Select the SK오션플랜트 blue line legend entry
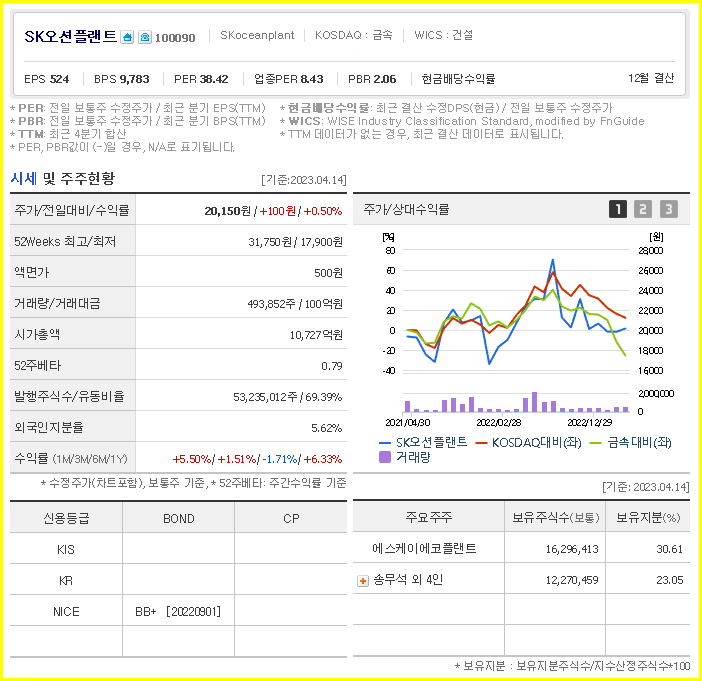 423,443
